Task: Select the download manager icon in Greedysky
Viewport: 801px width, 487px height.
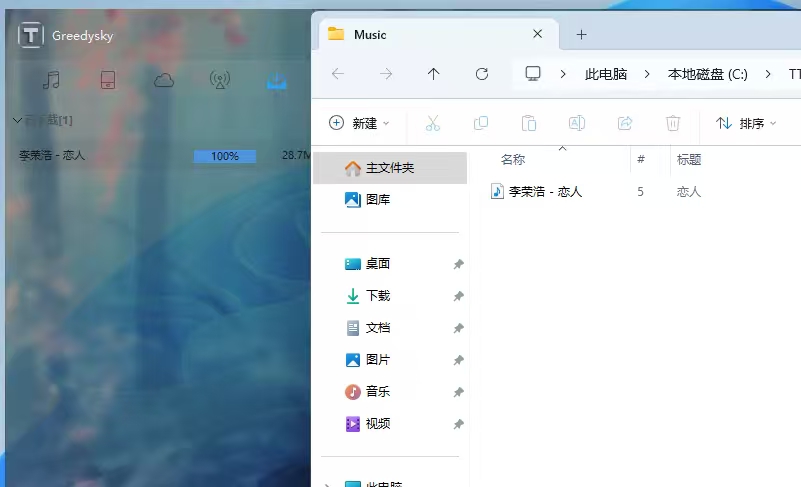Action: 276,80
